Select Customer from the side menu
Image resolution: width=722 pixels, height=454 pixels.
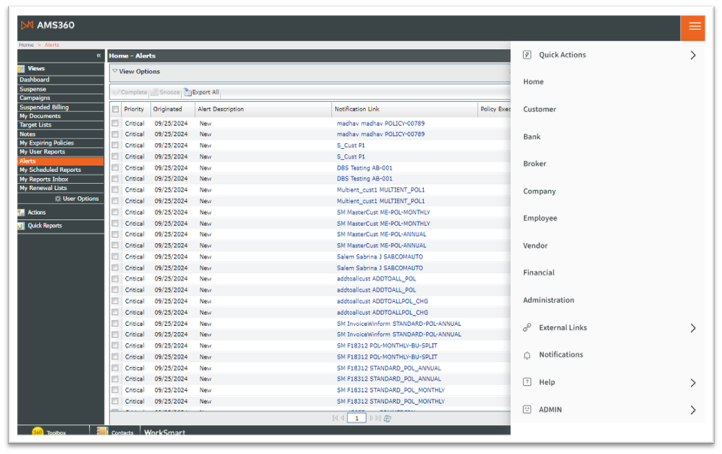(x=539, y=109)
